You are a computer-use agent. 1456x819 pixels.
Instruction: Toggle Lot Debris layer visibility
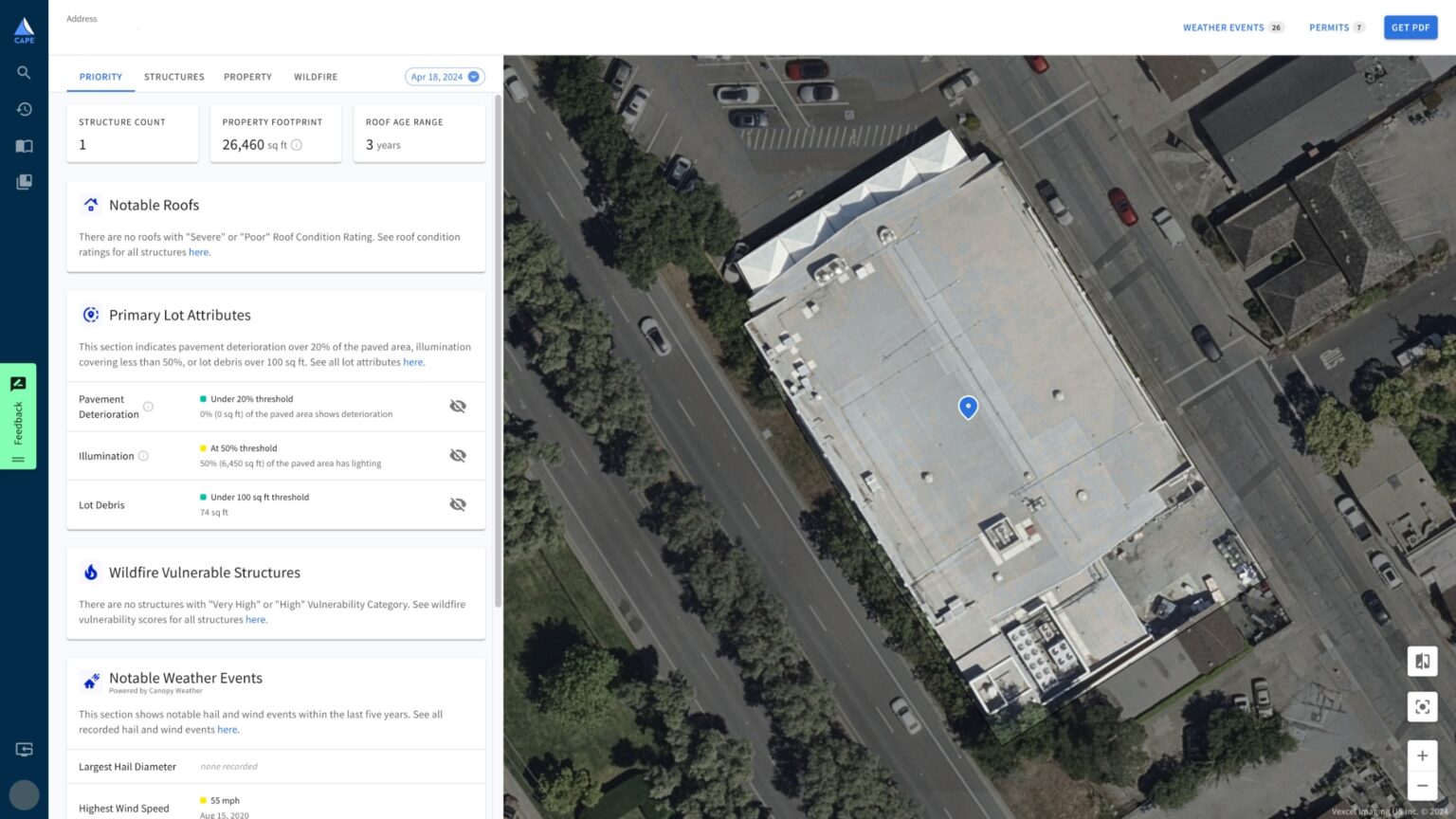click(458, 504)
